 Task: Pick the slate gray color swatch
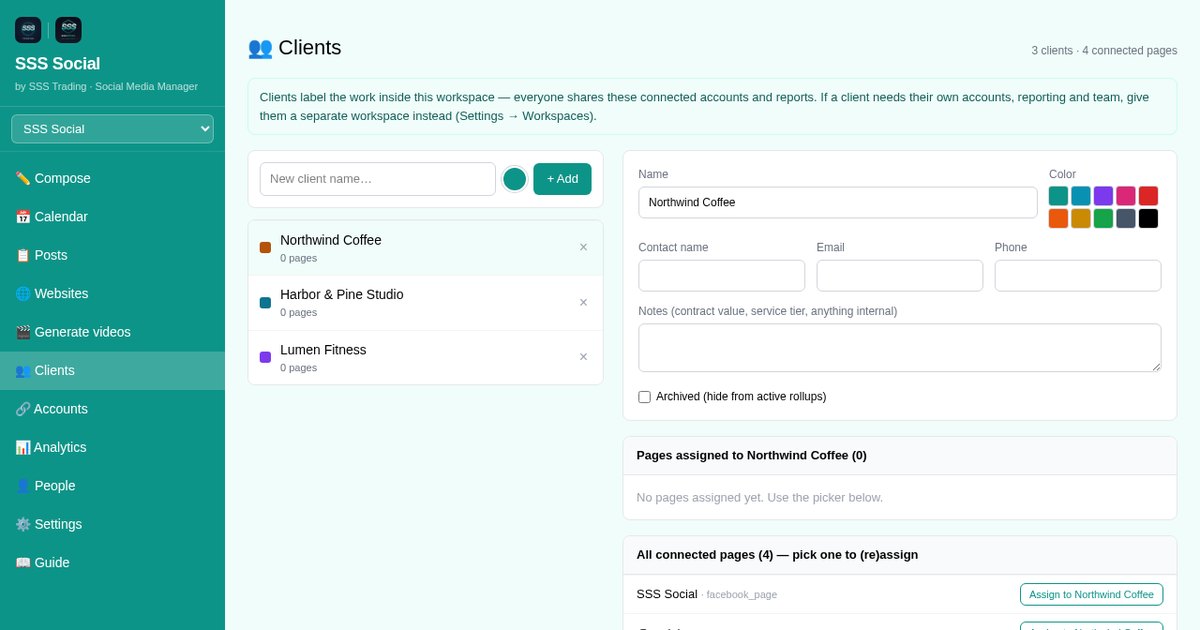point(1126,218)
